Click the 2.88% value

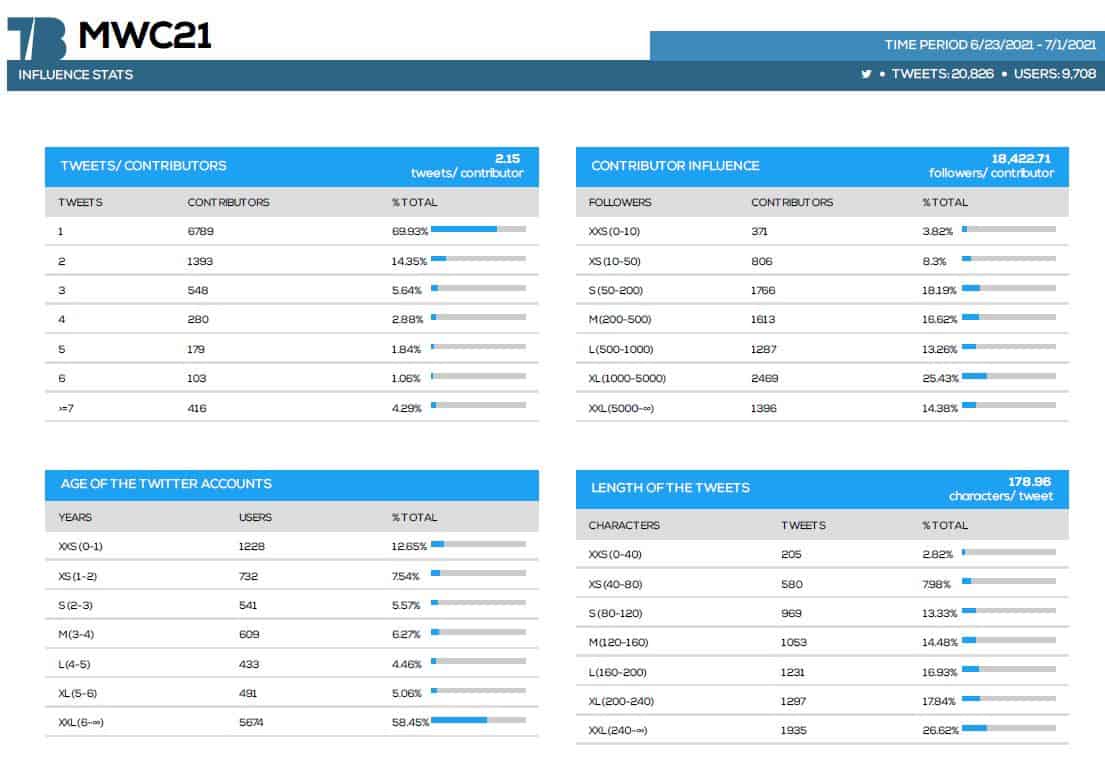(x=407, y=319)
